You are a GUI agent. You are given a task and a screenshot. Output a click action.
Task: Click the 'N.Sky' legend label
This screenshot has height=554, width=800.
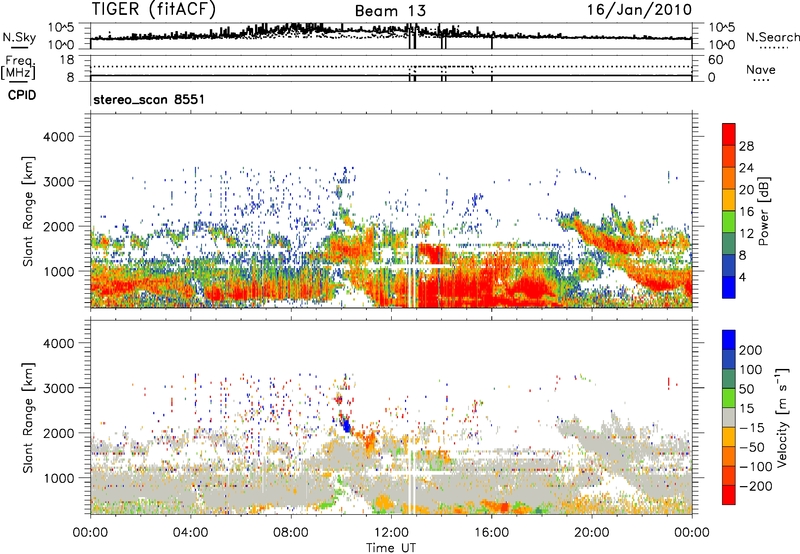[19, 37]
